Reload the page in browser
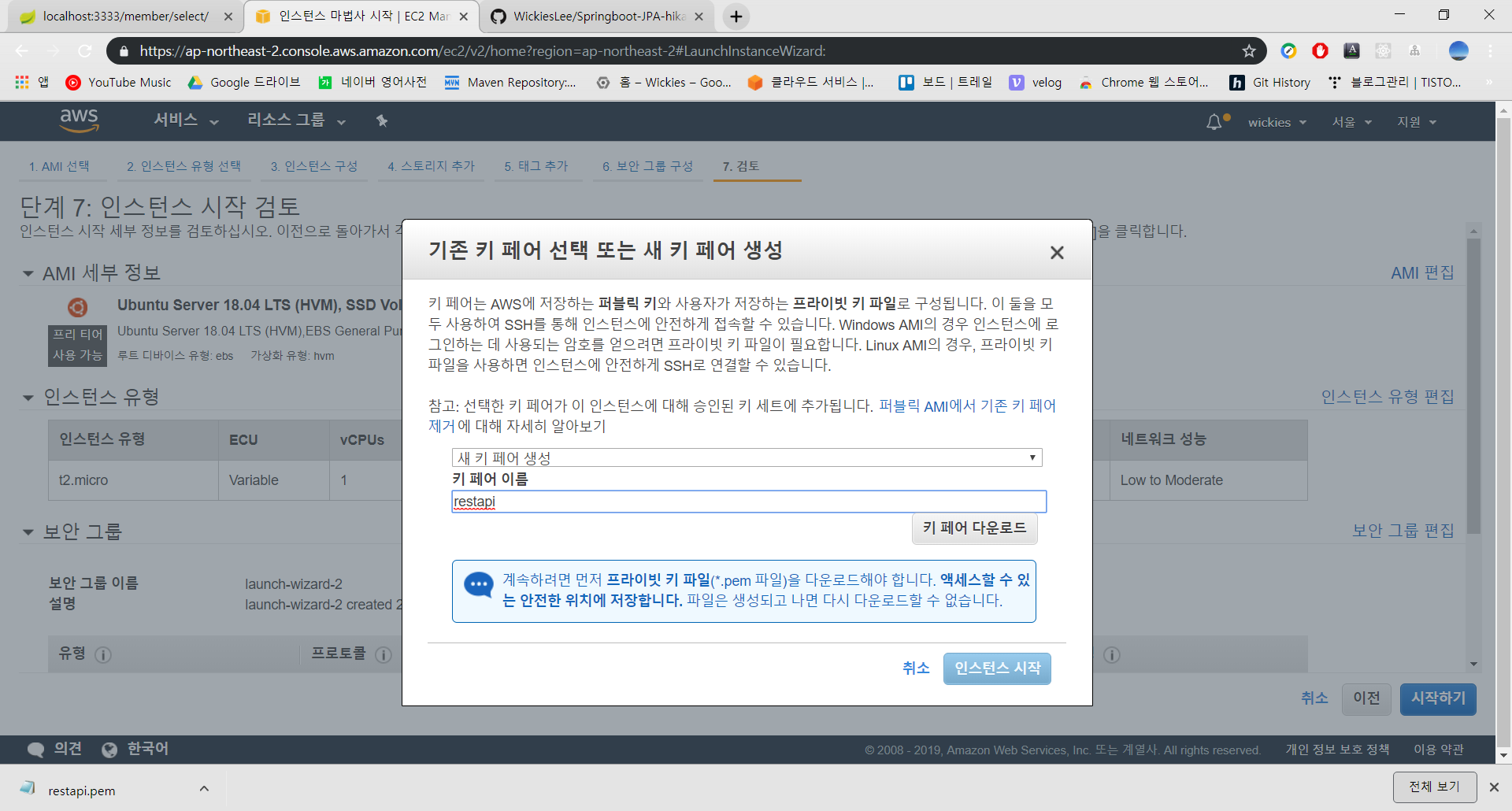 coord(85,51)
